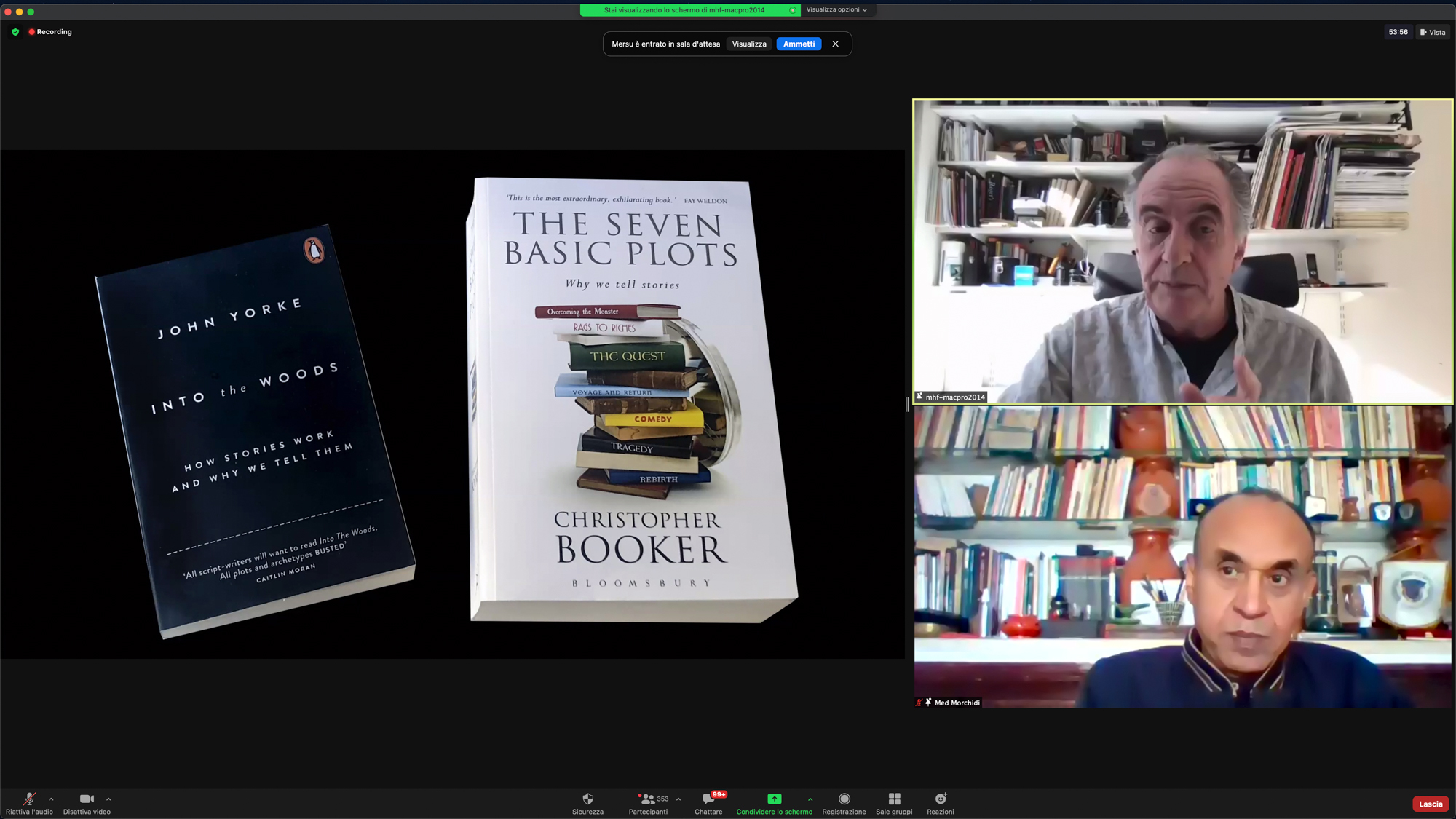
Task: Start sharing with Condividere lo schermo
Action: click(774, 803)
